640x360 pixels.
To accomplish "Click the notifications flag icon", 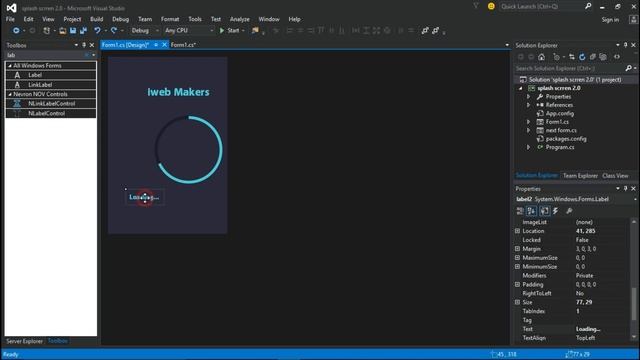I will [x=476, y=6].
